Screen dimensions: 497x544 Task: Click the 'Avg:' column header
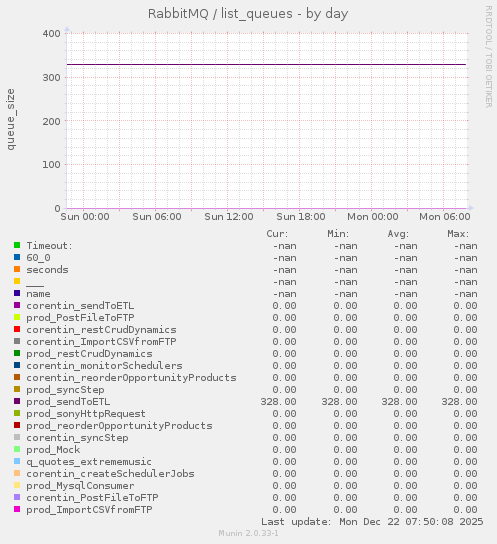coord(398,233)
